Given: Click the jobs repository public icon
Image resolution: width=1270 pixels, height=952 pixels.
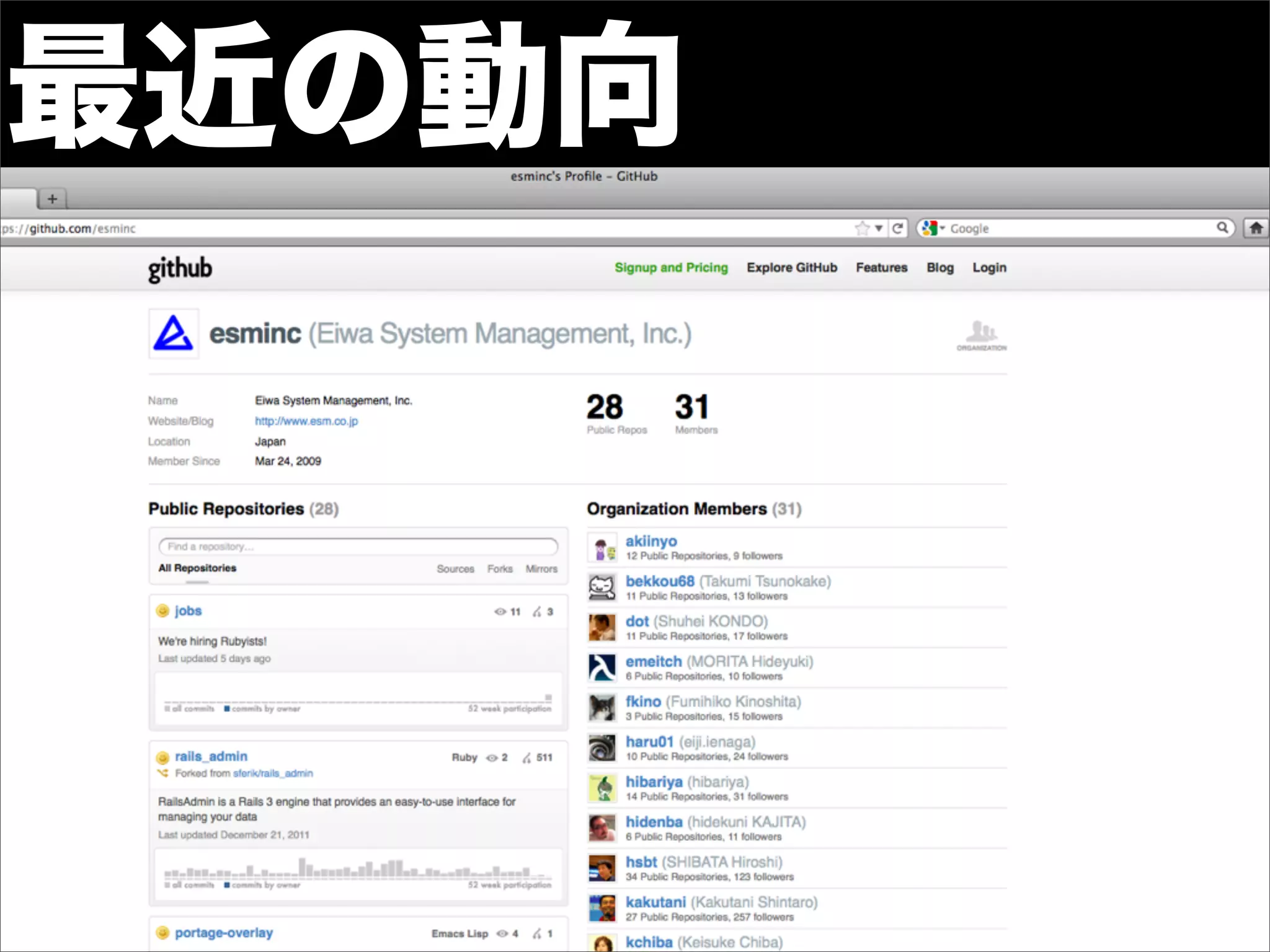Looking at the screenshot, I should coord(162,611).
